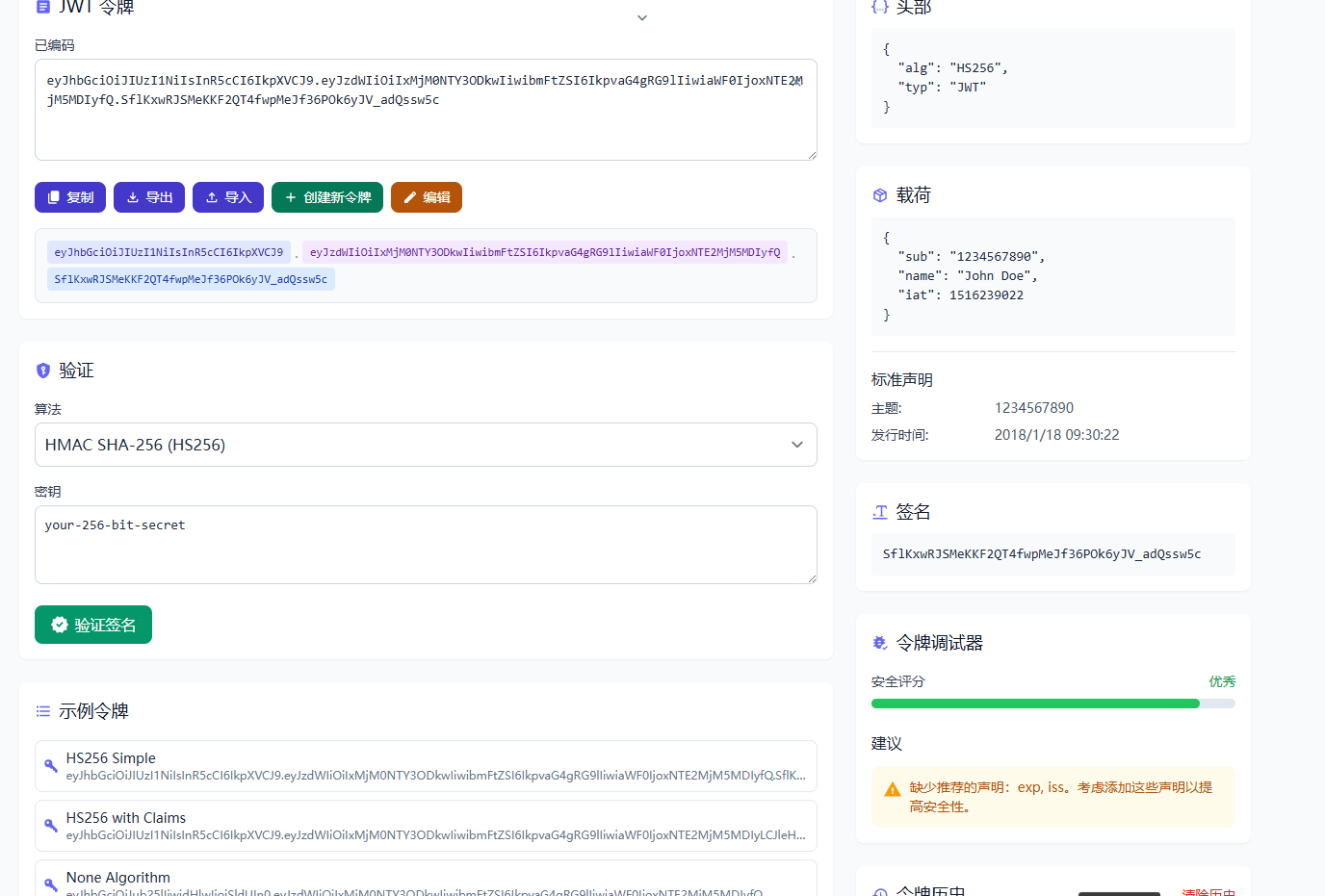Screen dimensions: 1325x896
Task: Click the shield icon beside 验证
Action: coord(42,371)
